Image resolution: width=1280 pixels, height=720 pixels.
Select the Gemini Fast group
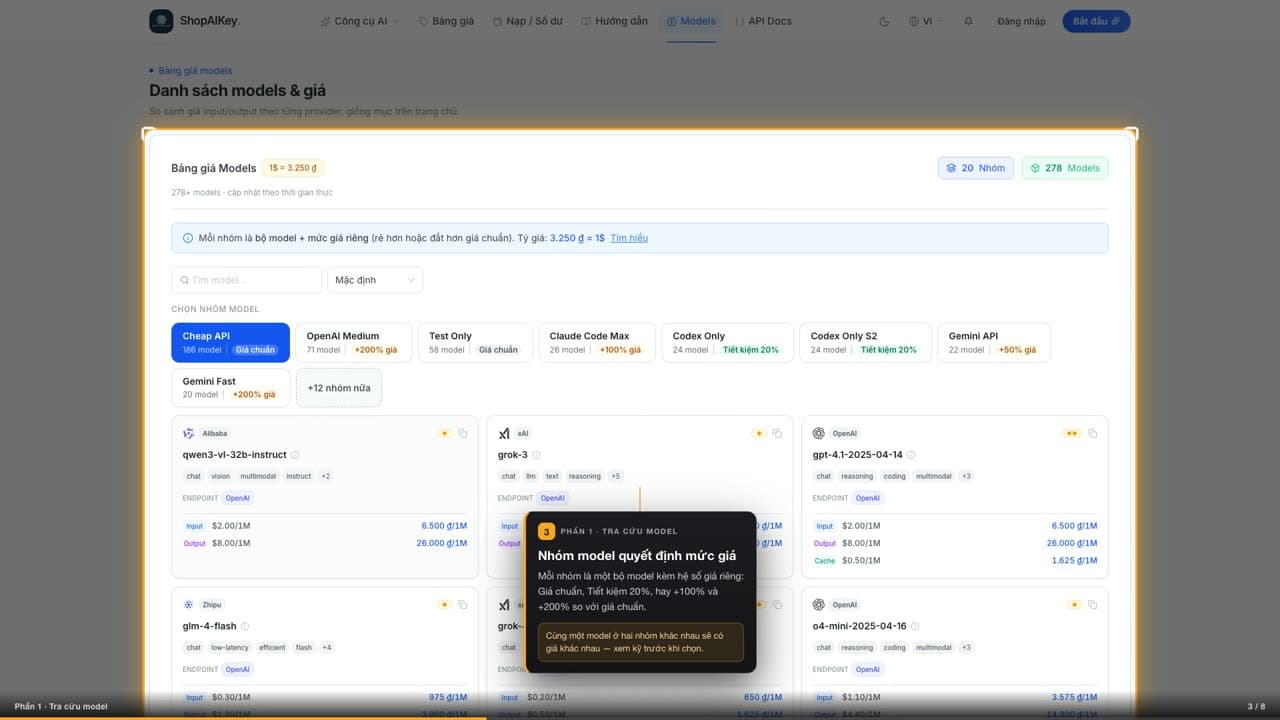tap(230, 388)
